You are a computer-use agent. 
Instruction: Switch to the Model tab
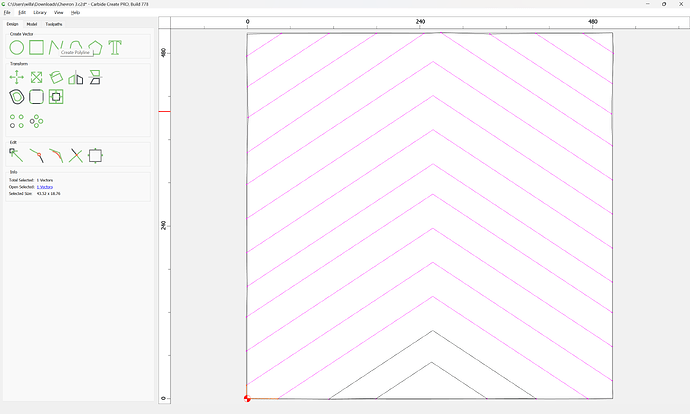pos(32,24)
